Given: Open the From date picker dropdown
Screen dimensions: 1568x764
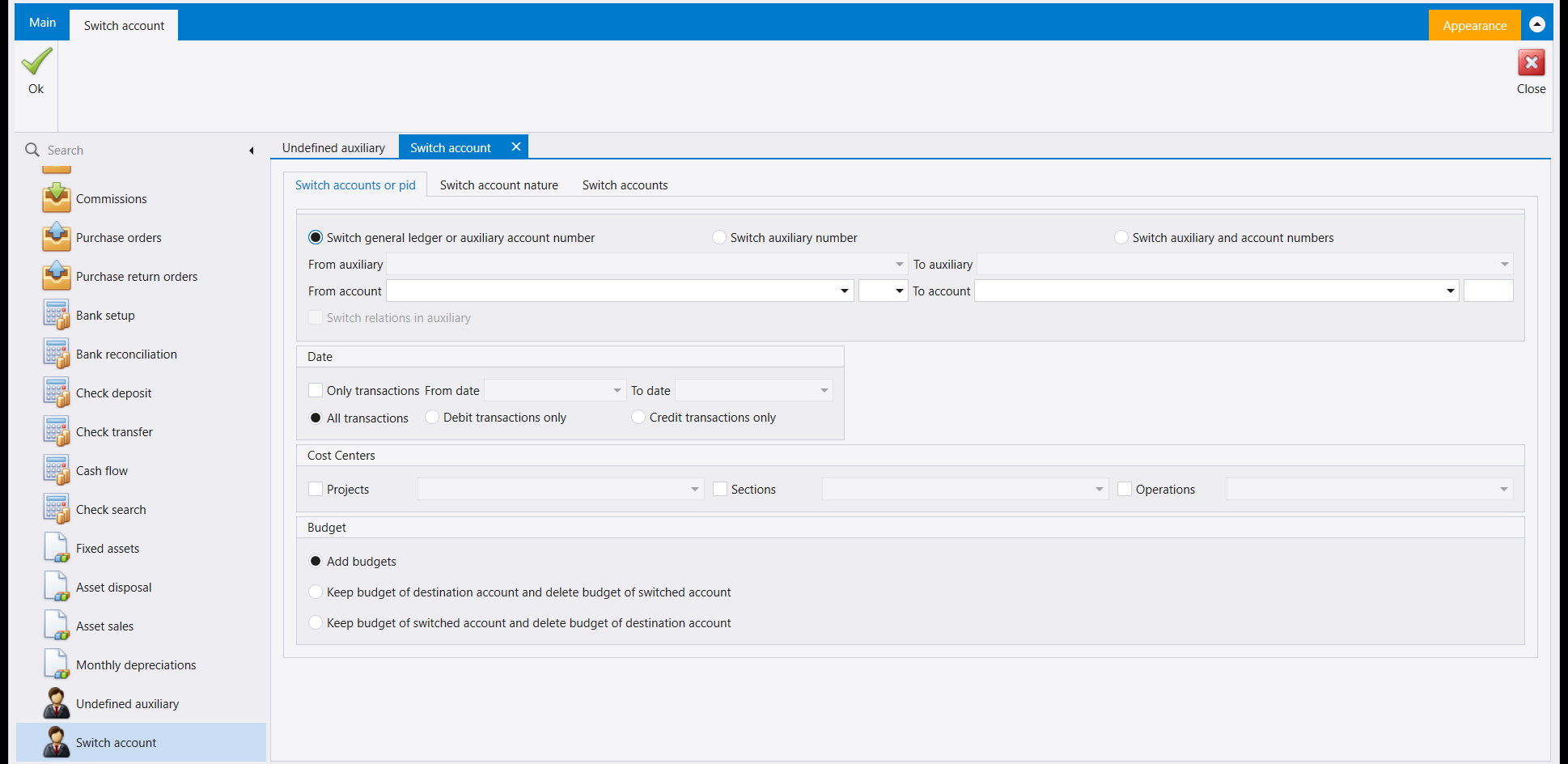Looking at the screenshot, I should (x=617, y=390).
